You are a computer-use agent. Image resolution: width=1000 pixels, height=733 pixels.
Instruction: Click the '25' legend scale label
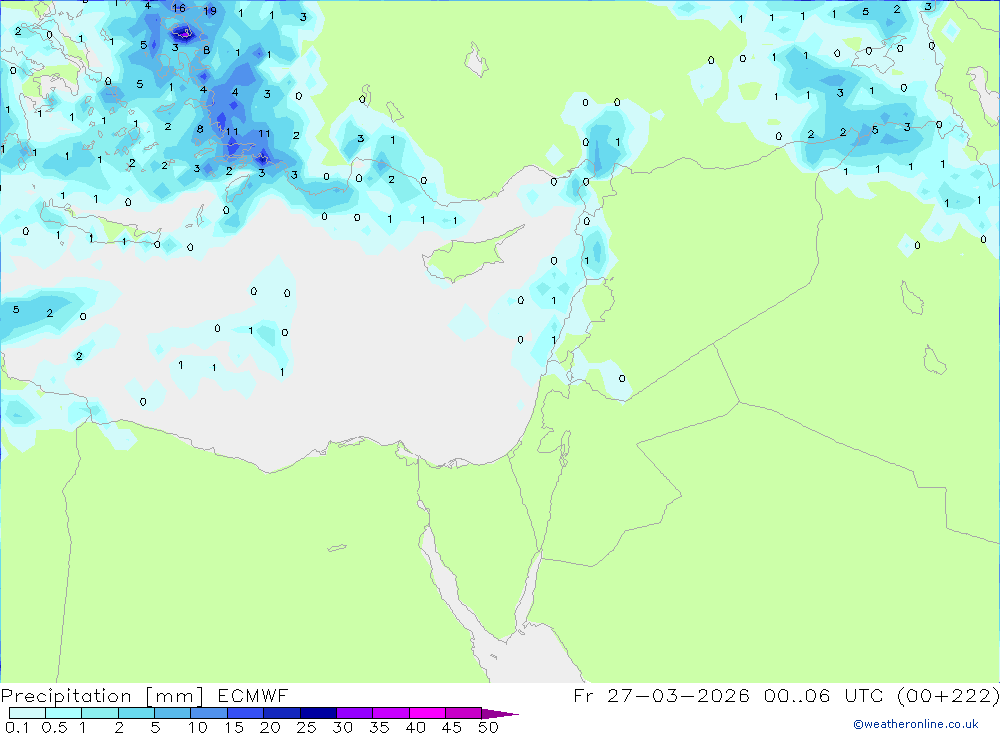tap(307, 727)
